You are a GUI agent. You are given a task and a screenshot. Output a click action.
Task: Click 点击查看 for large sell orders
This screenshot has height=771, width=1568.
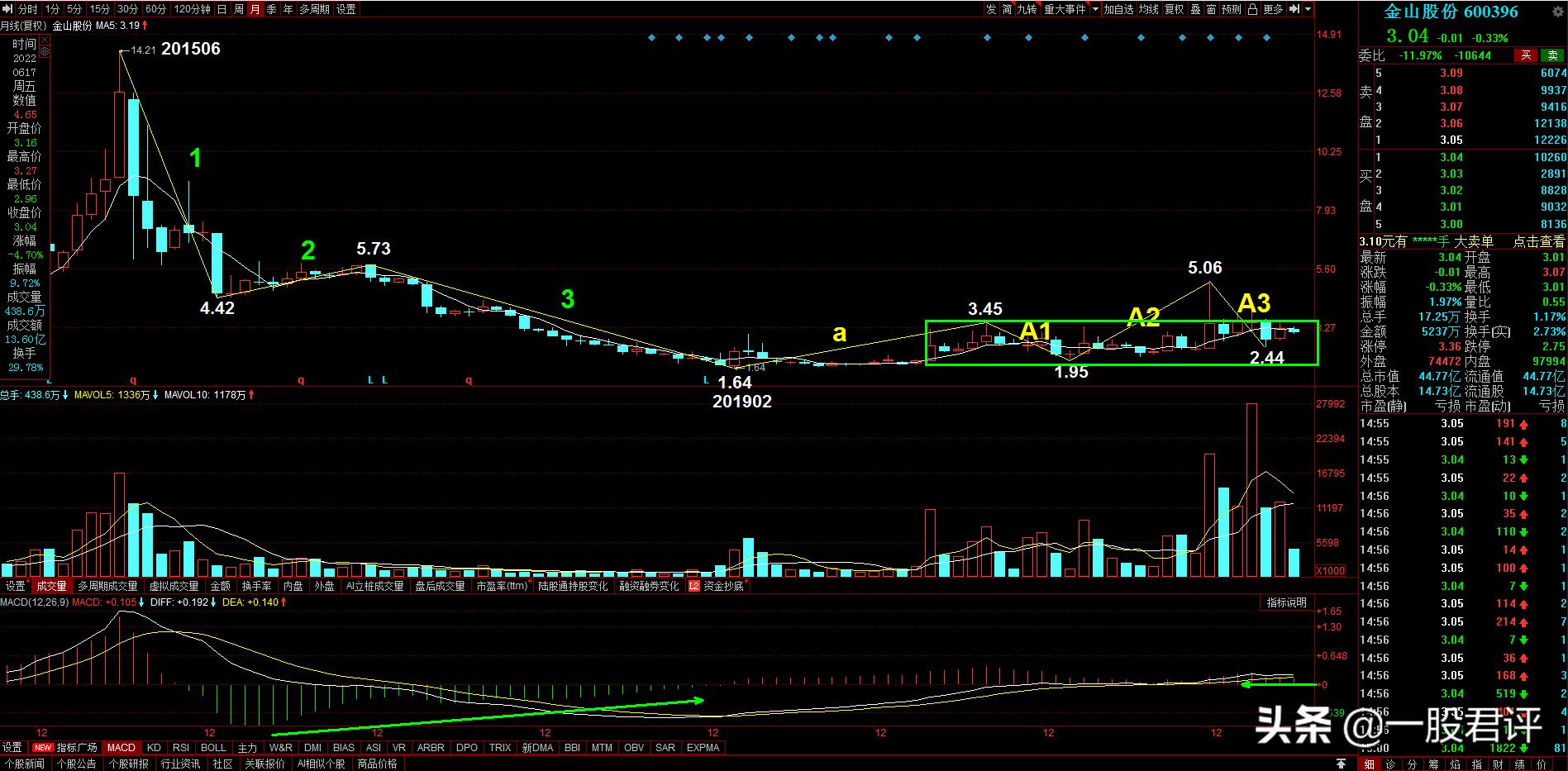pyautogui.click(x=1539, y=241)
